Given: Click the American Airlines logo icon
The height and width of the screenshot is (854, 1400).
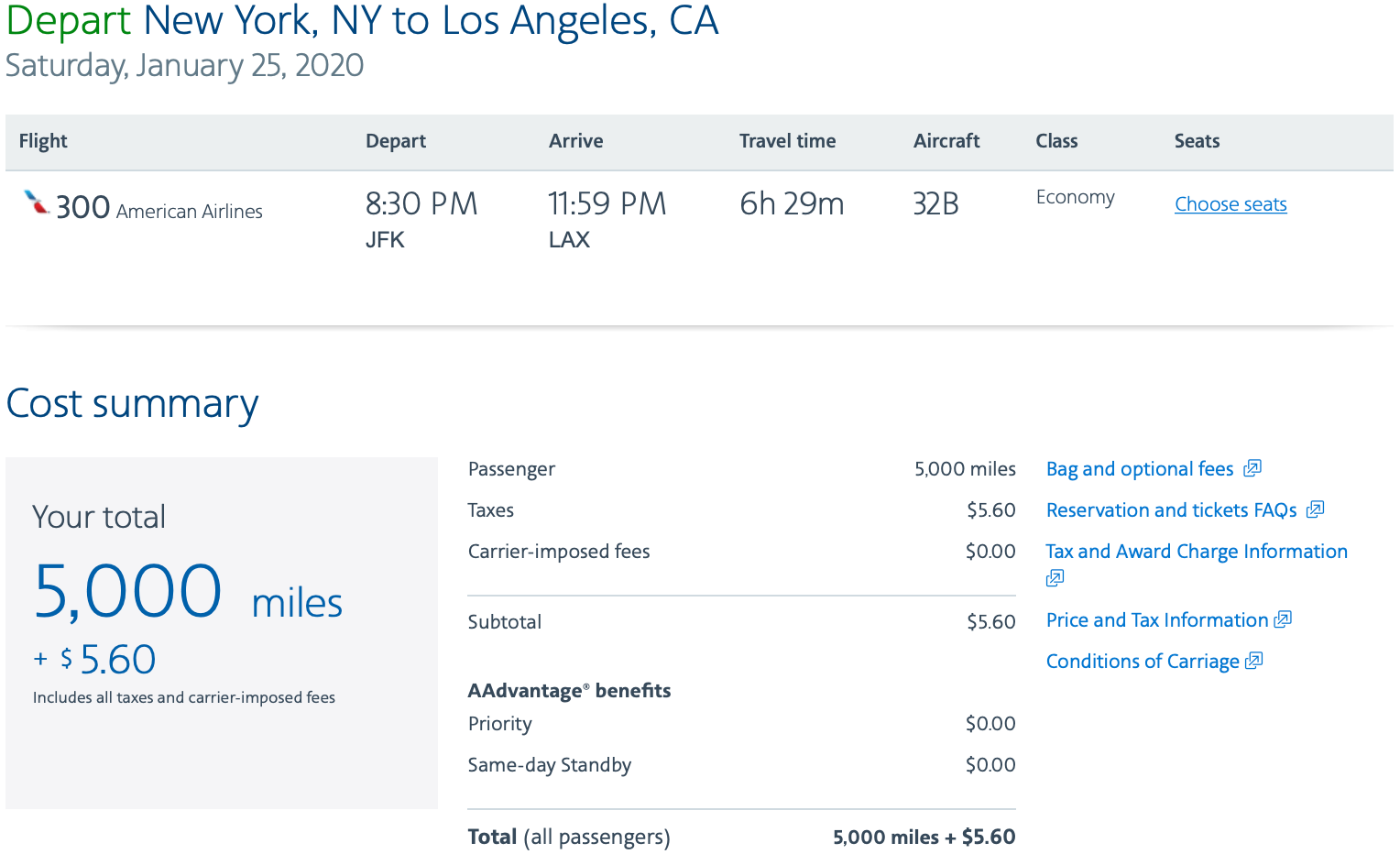Looking at the screenshot, I should coord(37,203).
